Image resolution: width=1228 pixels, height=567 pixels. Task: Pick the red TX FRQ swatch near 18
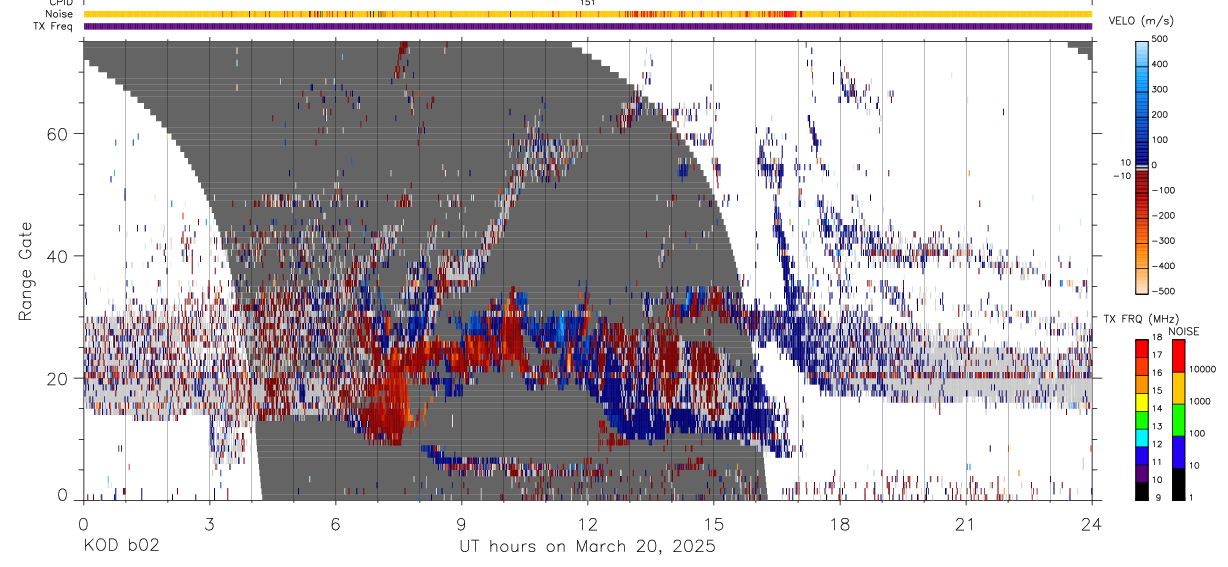1141,347
